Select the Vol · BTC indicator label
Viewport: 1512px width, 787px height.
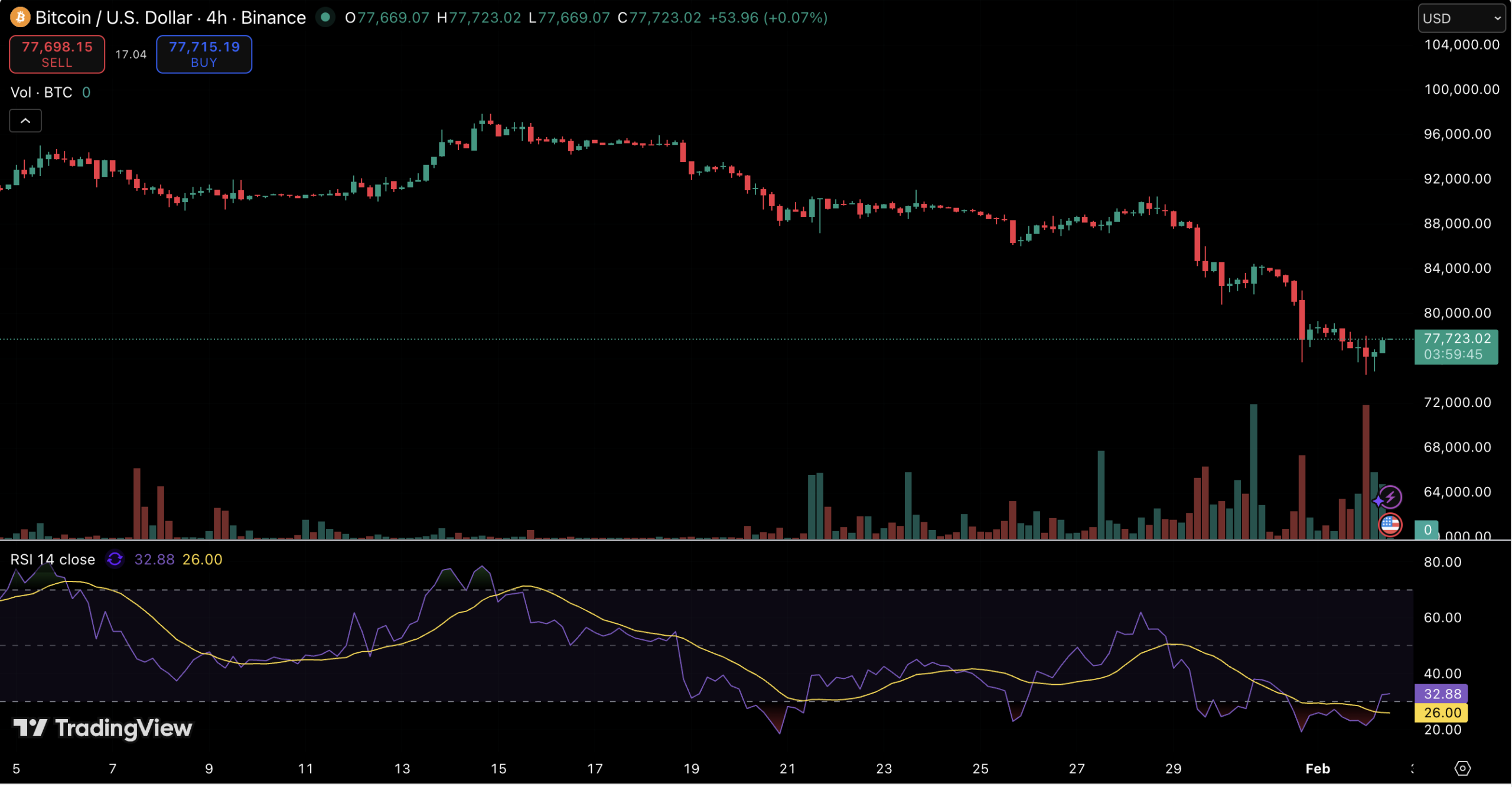click(x=41, y=92)
